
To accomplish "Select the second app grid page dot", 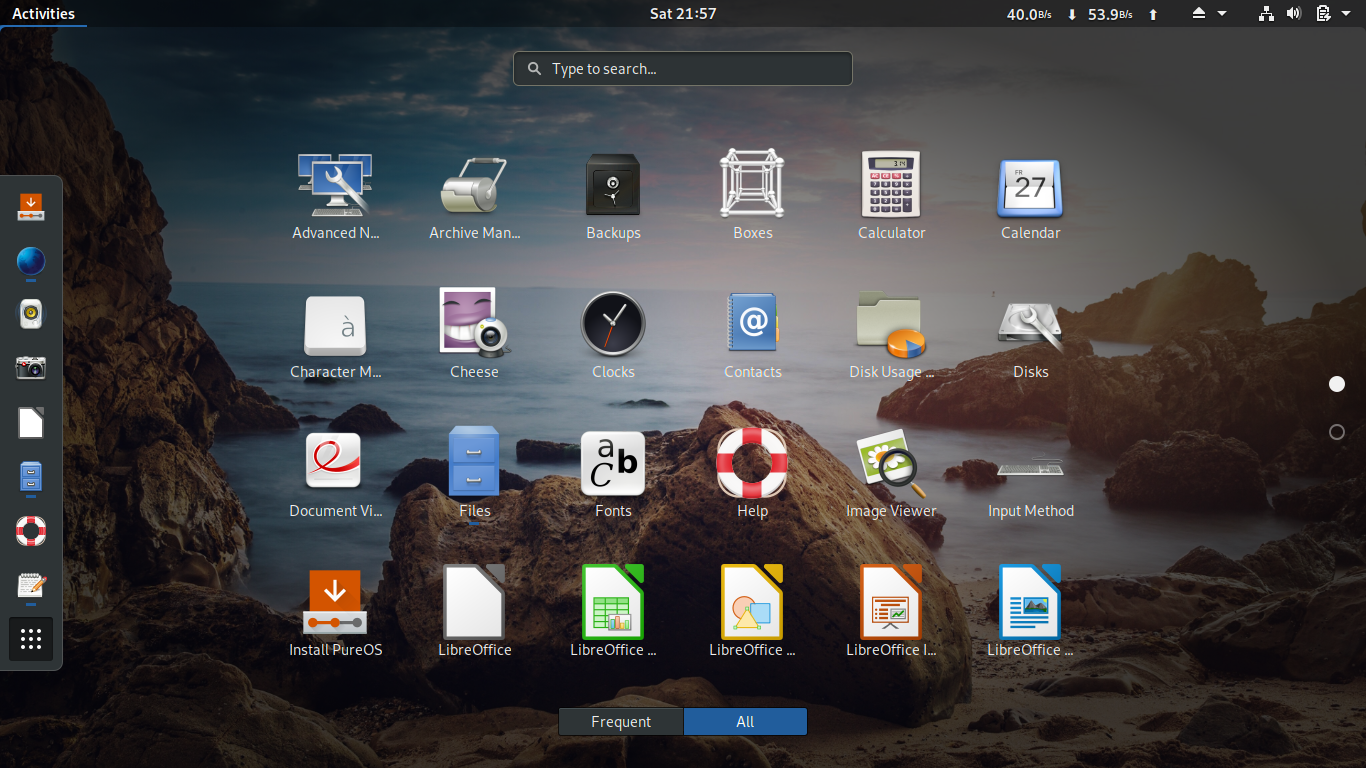I will point(1337,432).
